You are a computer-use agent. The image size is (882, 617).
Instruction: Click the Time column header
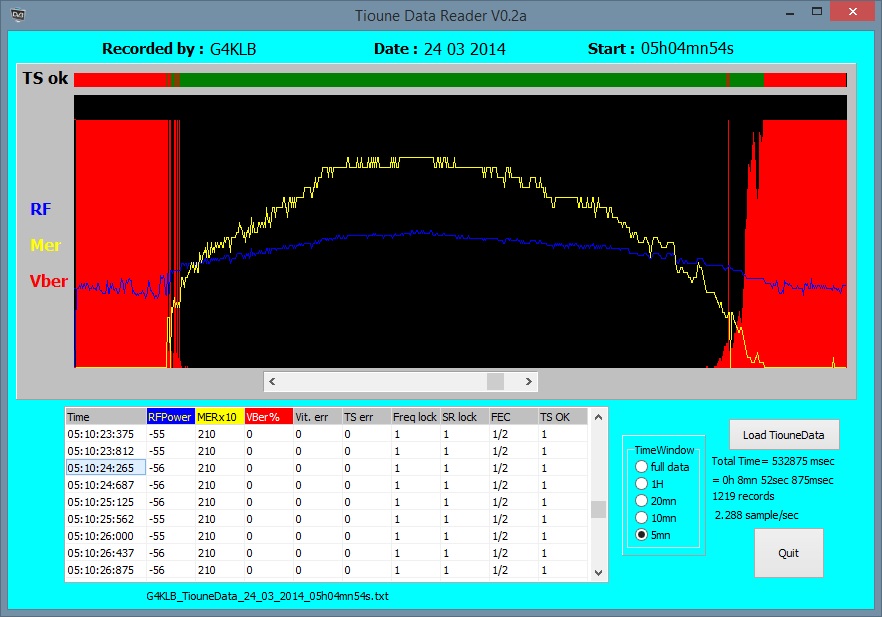106,417
